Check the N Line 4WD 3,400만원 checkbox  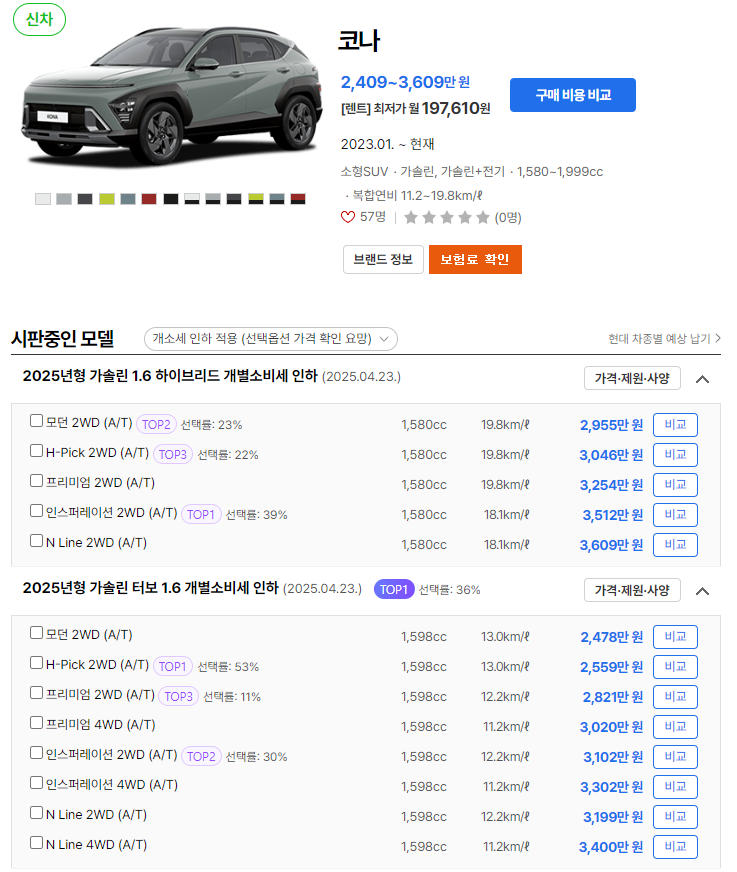[36, 843]
